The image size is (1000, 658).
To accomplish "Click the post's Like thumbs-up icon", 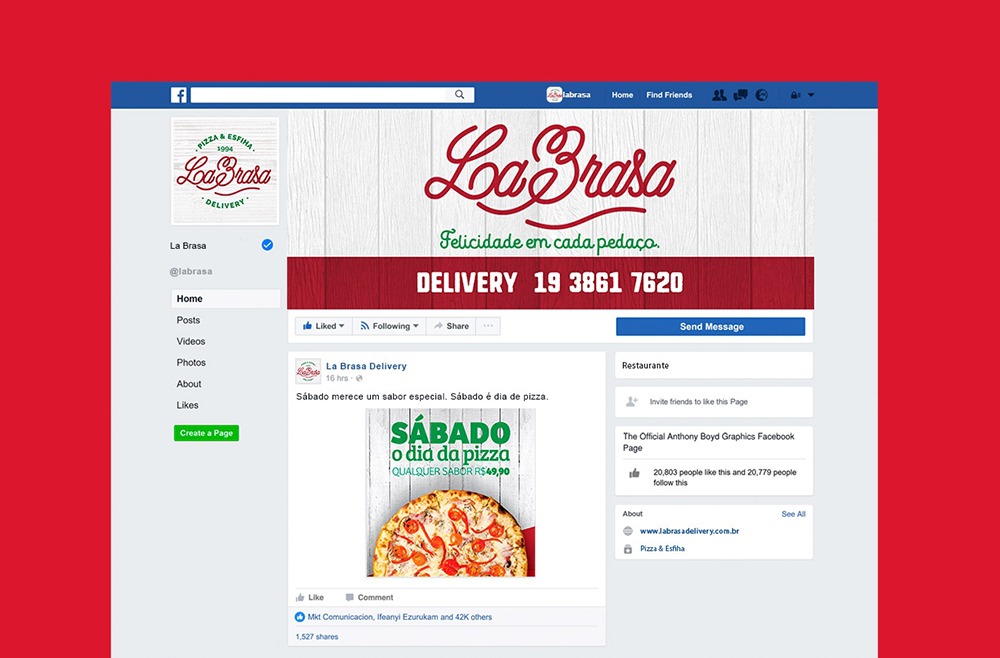I will click(300, 597).
